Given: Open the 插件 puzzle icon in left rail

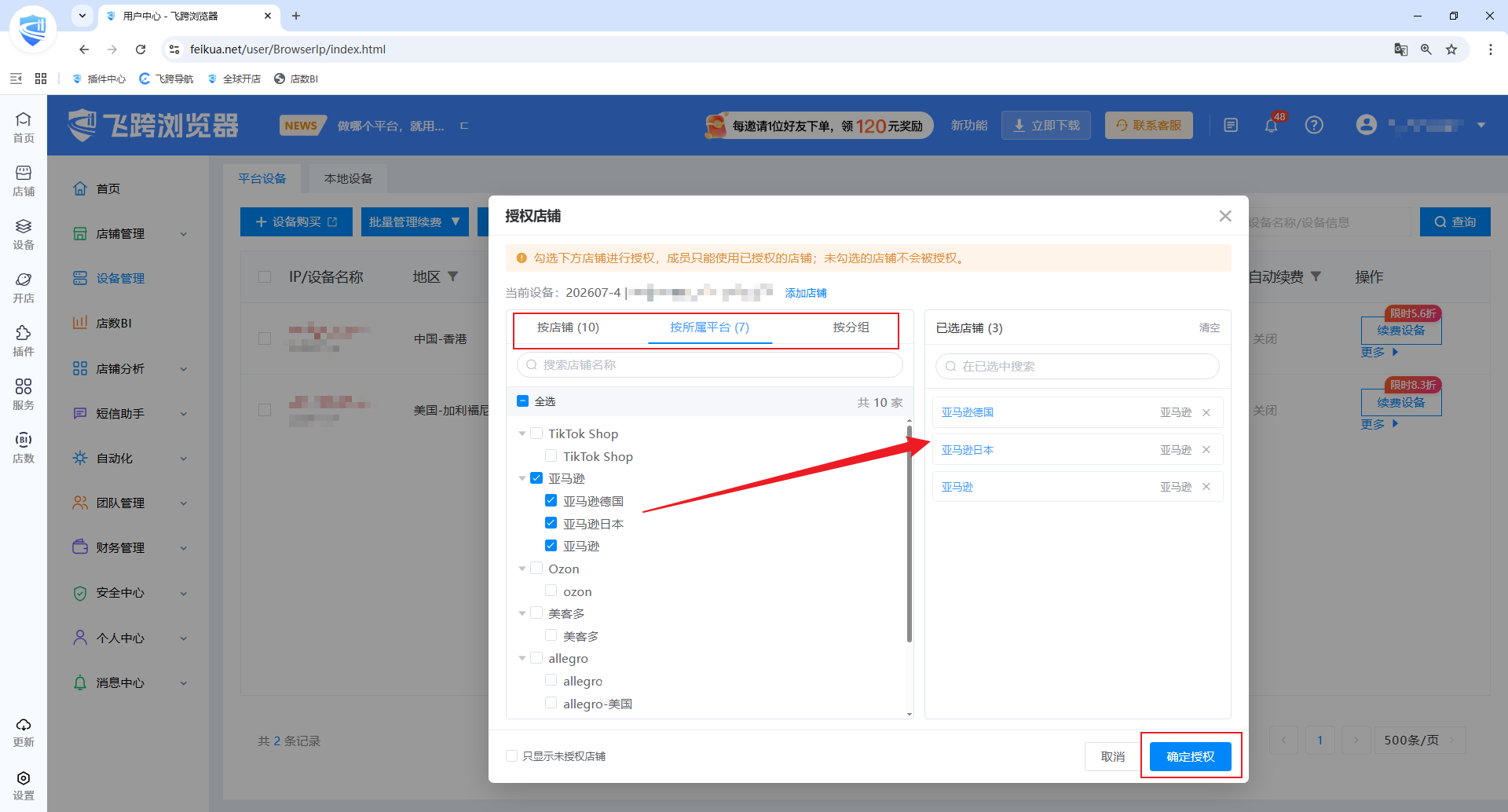Looking at the screenshot, I should [24, 340].
